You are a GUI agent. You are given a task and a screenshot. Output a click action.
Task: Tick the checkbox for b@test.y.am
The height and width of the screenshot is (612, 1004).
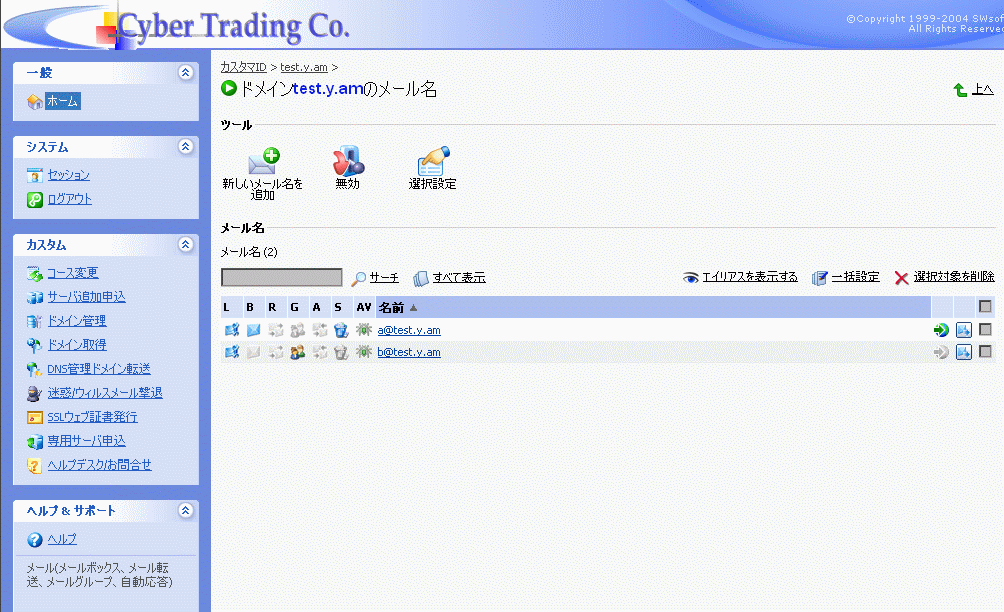(x=986, y=352)
